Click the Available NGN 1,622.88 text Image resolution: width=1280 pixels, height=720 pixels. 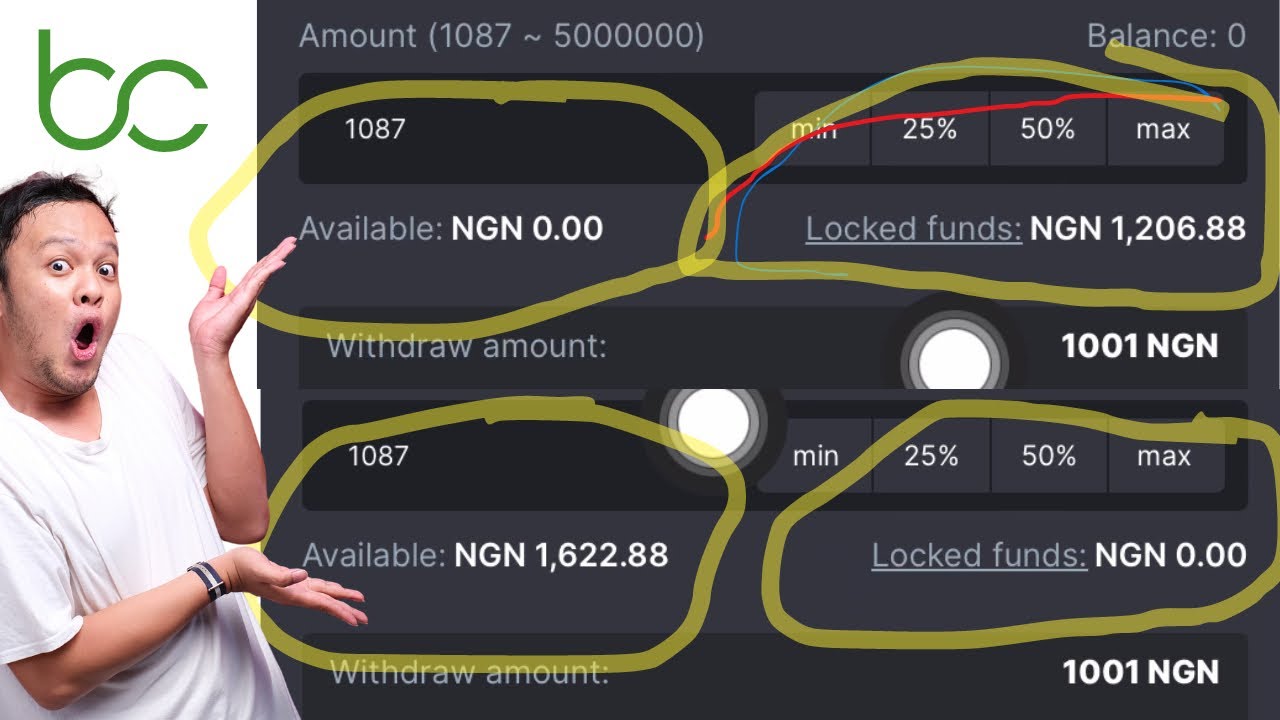point(485,555)
